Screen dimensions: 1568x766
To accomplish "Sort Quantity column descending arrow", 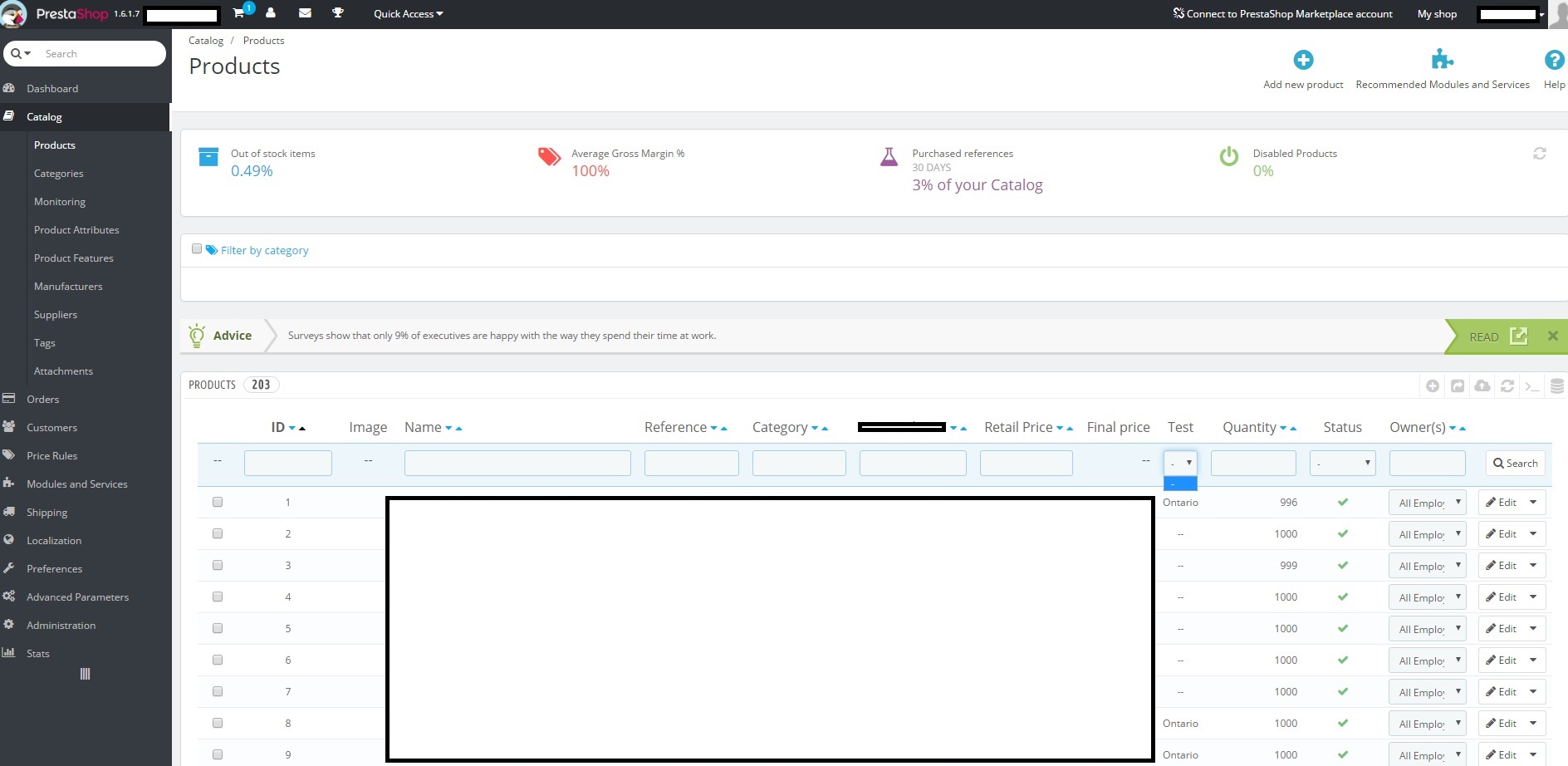I will (1283, 429).
